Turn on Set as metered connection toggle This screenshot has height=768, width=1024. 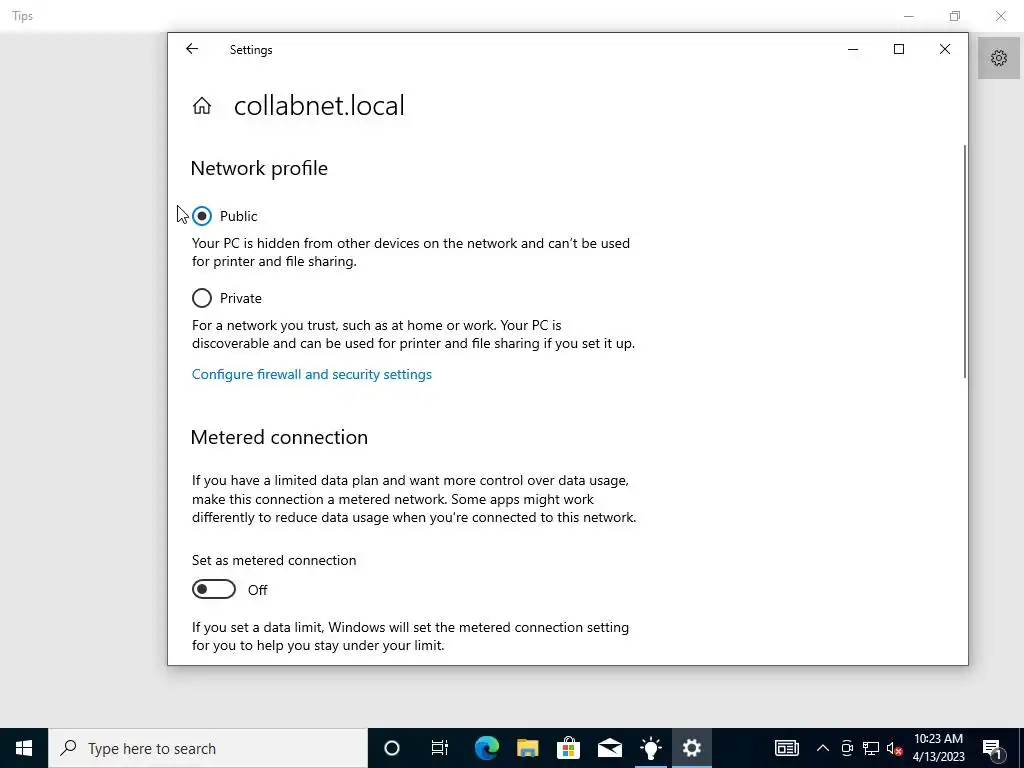214,589
